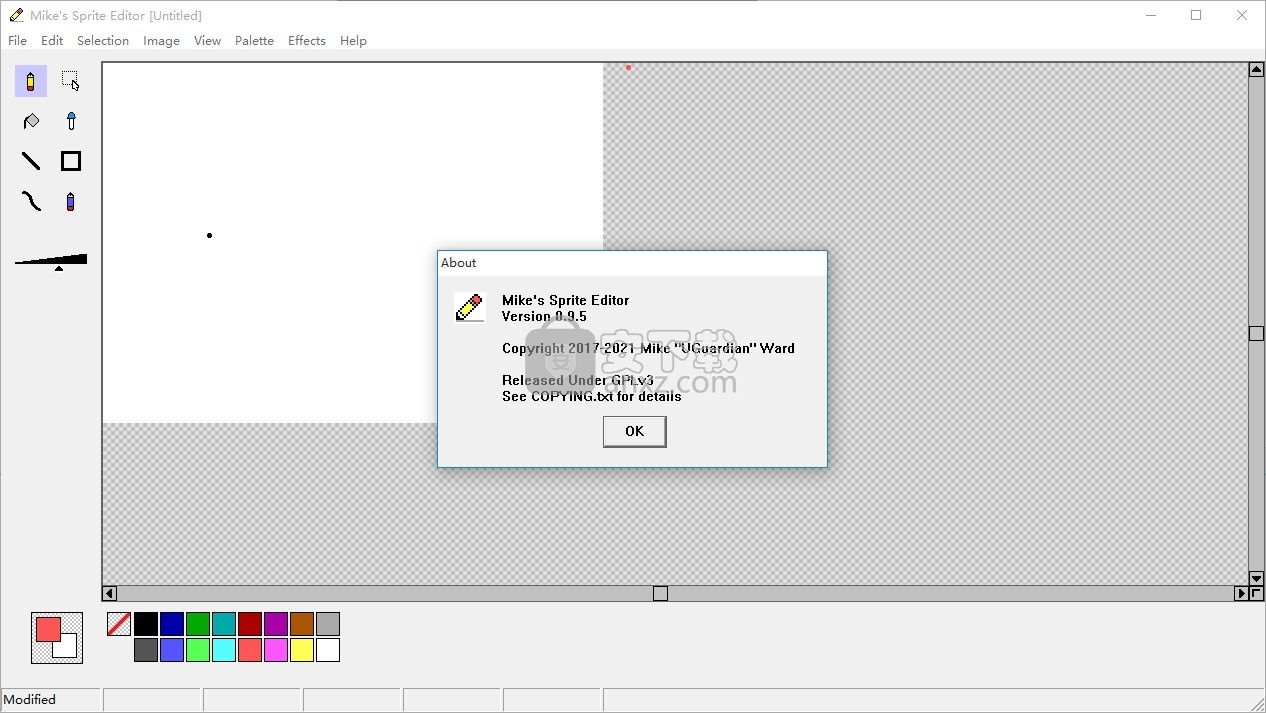Click the See COPYING.txt for details line
Screen dimensions: 1266x713
(592, 396)
